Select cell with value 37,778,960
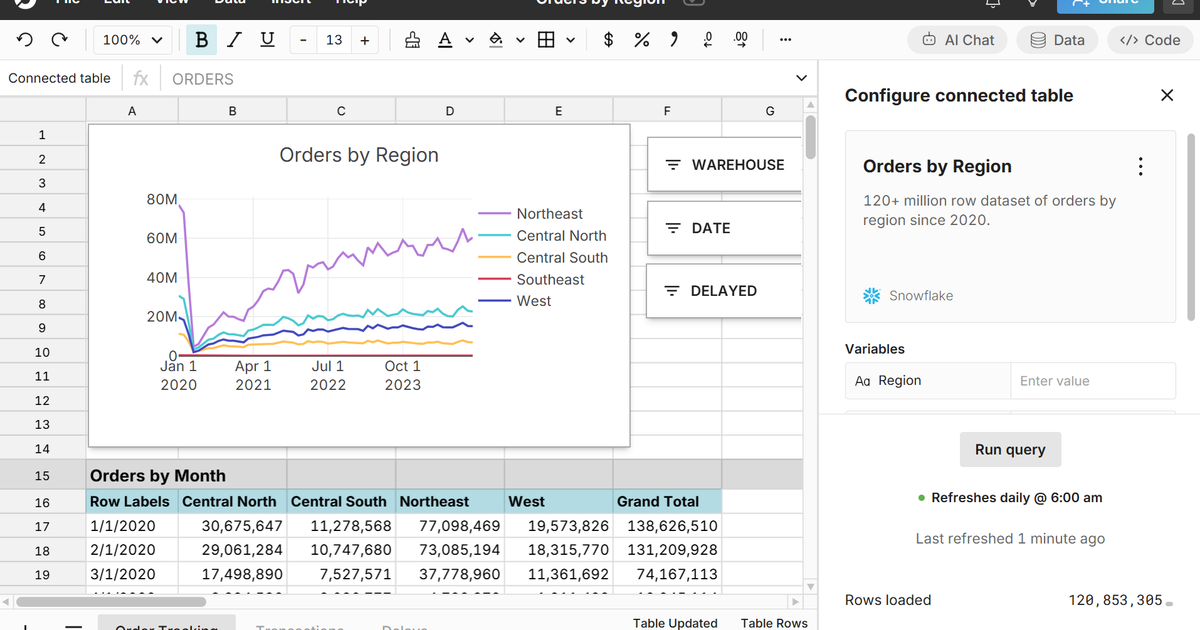 (450, 575)
